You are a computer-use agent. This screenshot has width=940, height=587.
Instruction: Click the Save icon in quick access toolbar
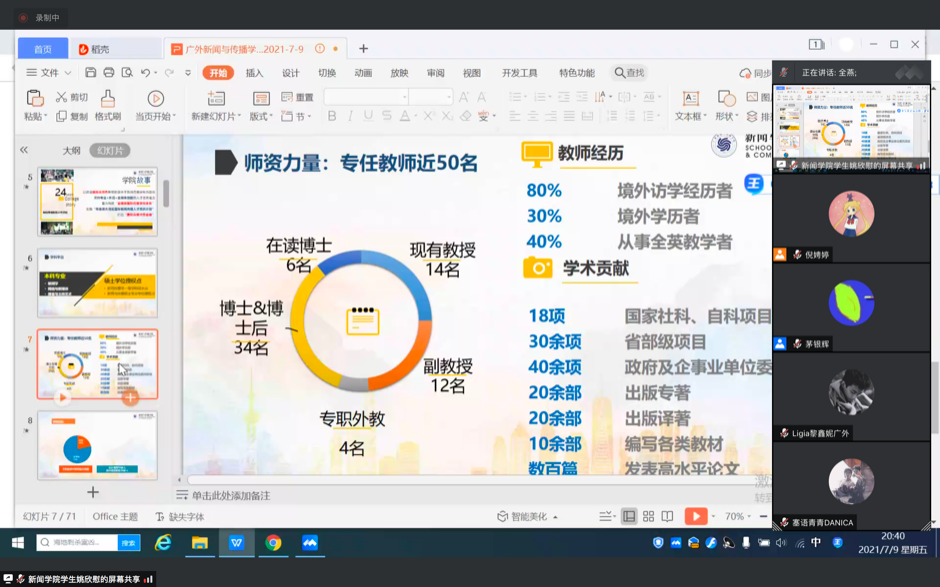click(90, 73)
